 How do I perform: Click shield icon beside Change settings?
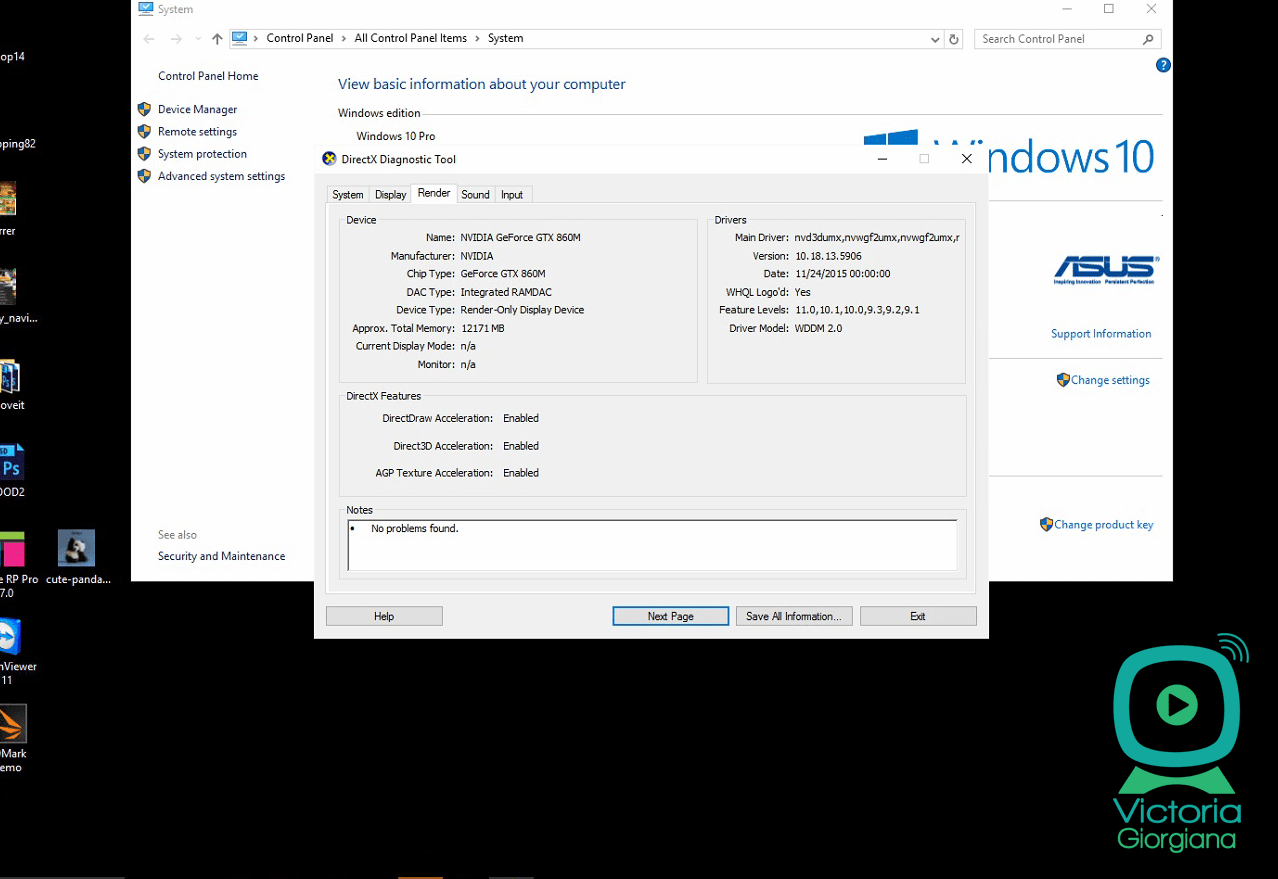point(1063,380)
